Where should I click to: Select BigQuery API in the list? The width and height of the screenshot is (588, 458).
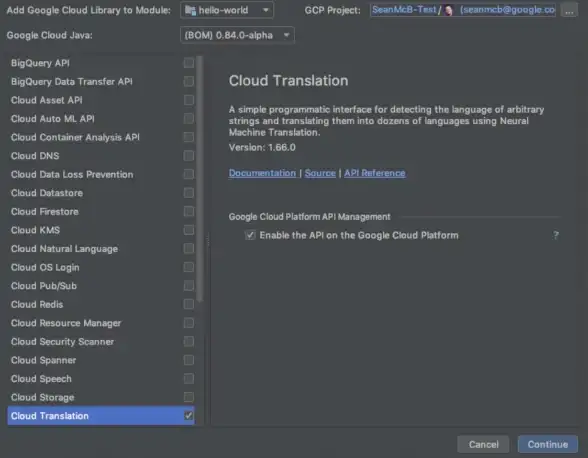[x=101, y=63]
